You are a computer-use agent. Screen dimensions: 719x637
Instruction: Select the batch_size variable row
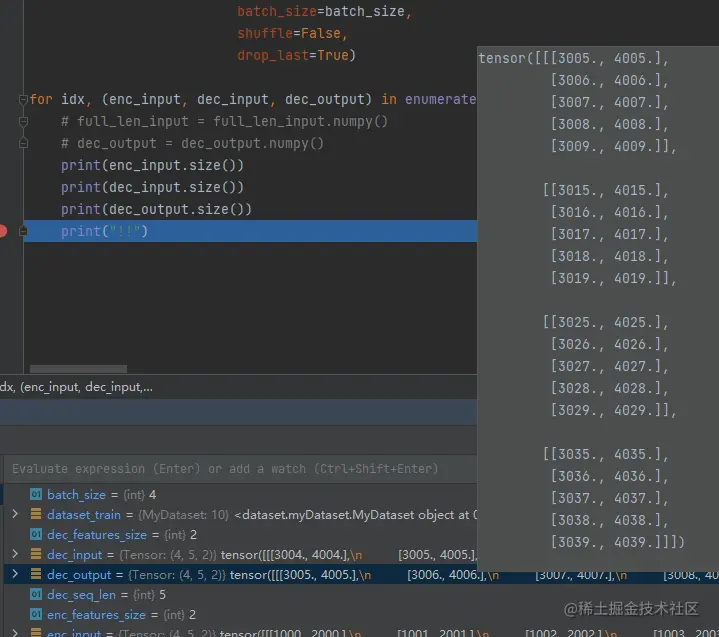coord(240,494)
